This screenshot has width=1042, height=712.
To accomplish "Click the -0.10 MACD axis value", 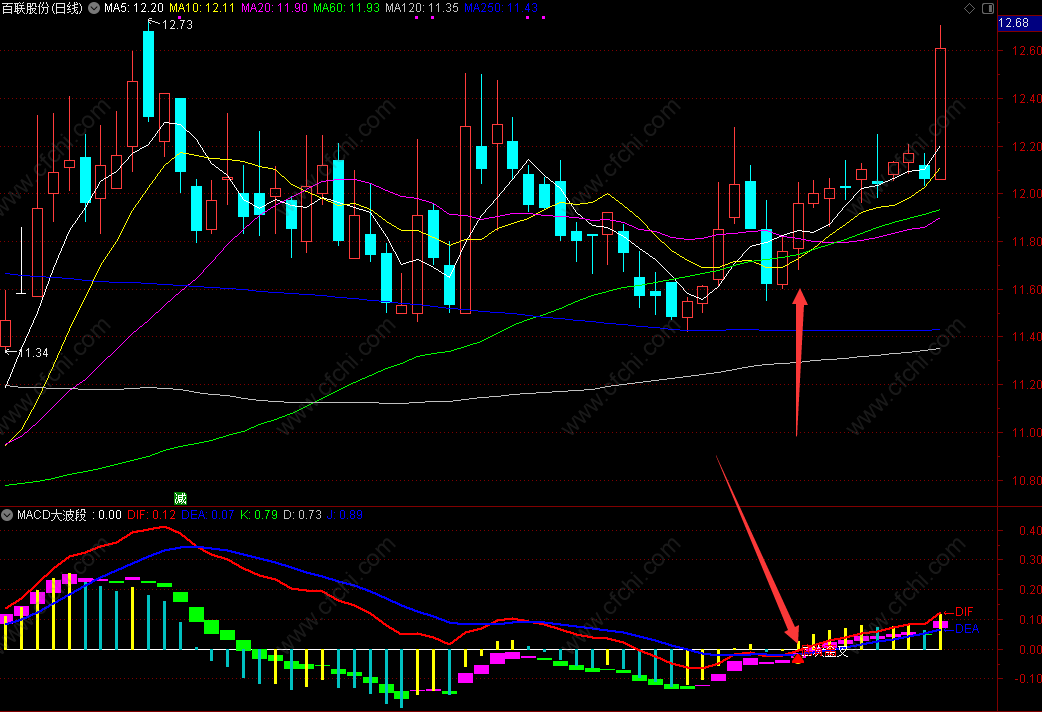I will pyautogui.click(x=1028, y=679).
